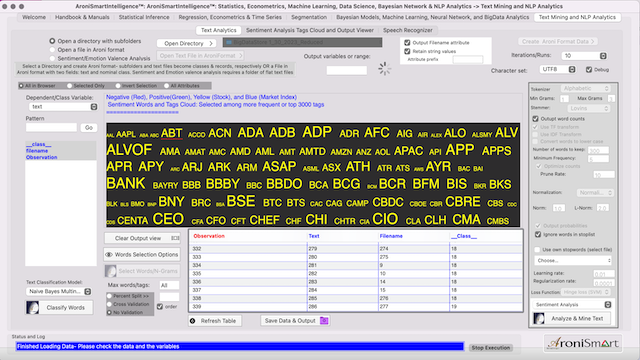The image size is (640, 360).
Task: Click the Go button beside Pattern
Action: tap(89, 128)
